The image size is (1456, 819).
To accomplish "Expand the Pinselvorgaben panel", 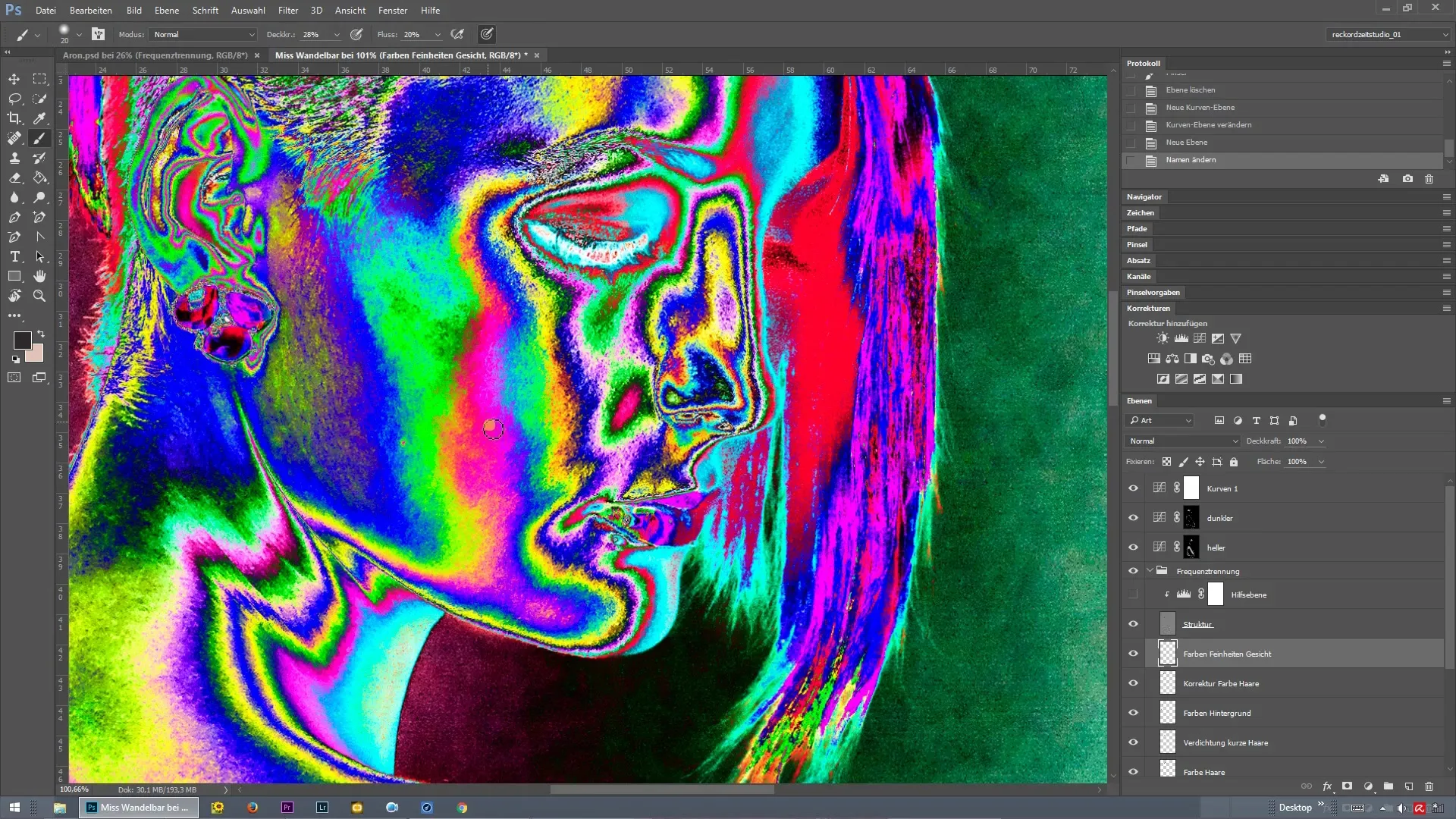I will click(x=1153, y=293).
